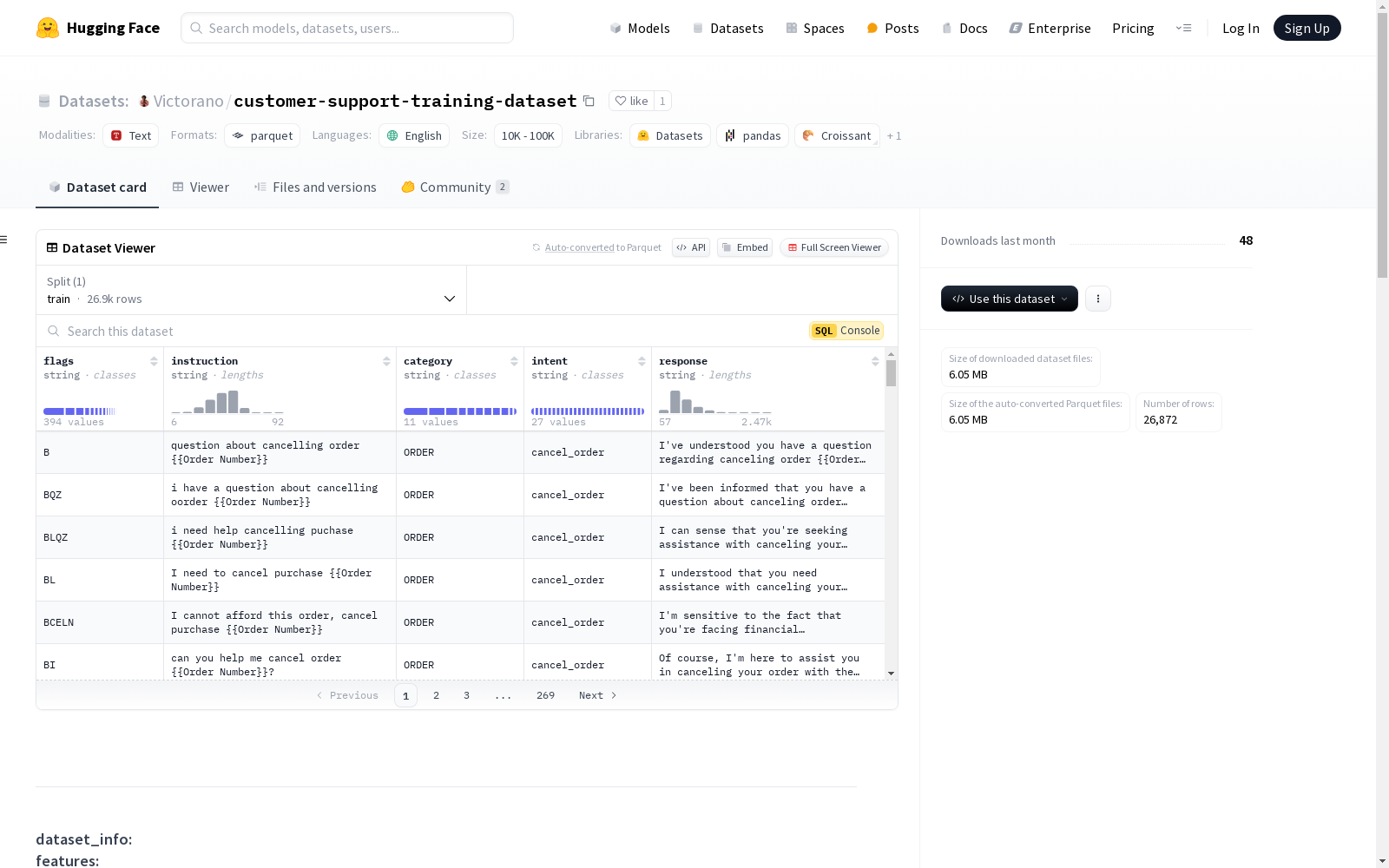Click the Text modality tag
The image size is (1389, 868).
click(x=131, y=135)
